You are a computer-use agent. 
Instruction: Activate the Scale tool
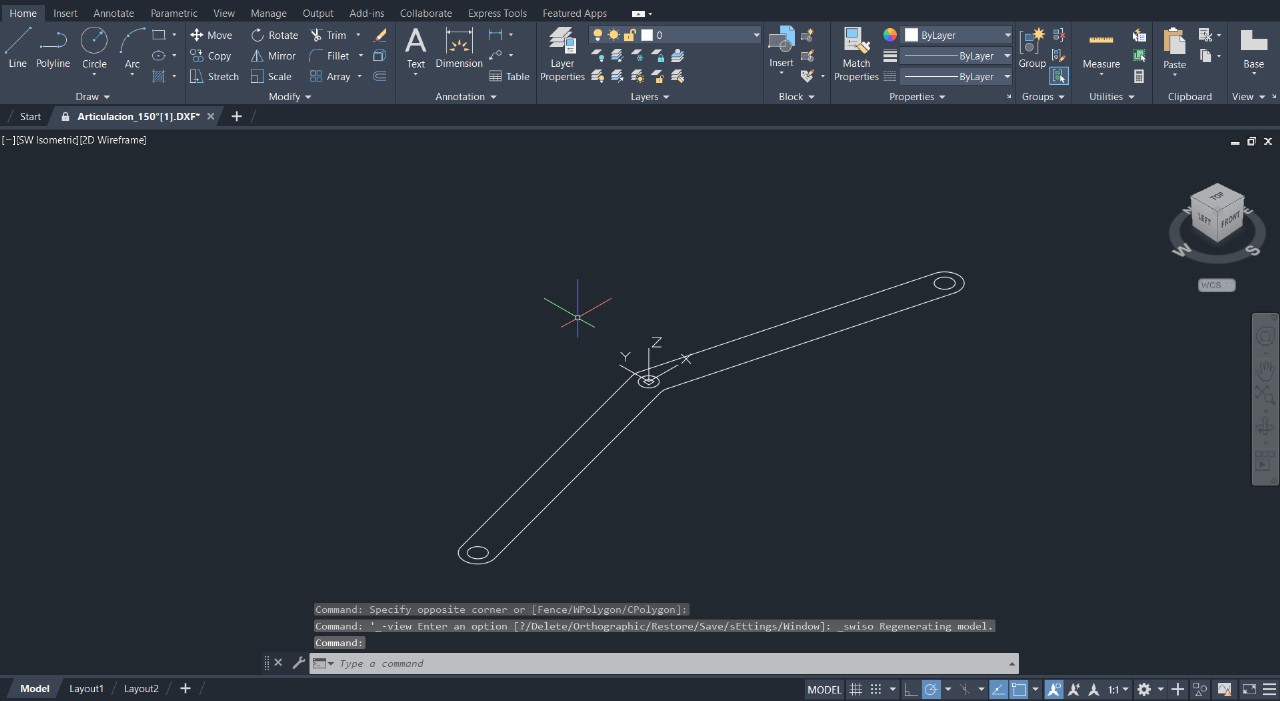click(271, 76)
